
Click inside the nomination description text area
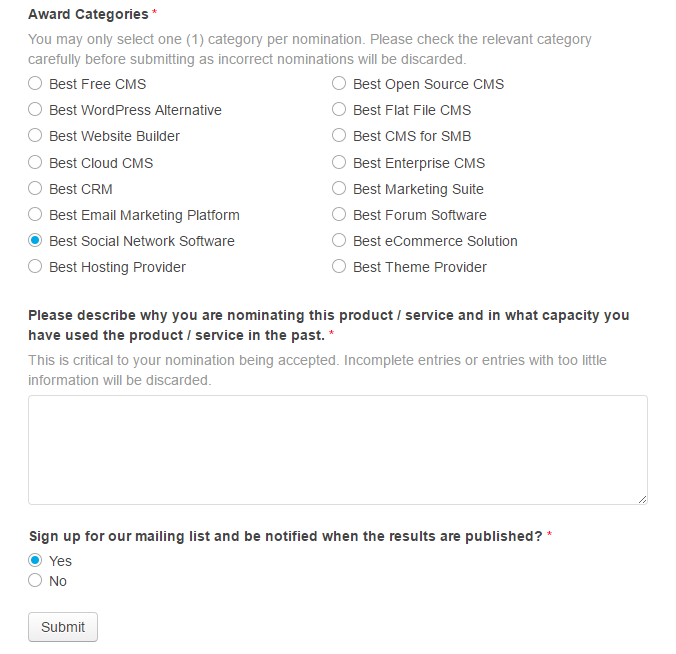337,449
